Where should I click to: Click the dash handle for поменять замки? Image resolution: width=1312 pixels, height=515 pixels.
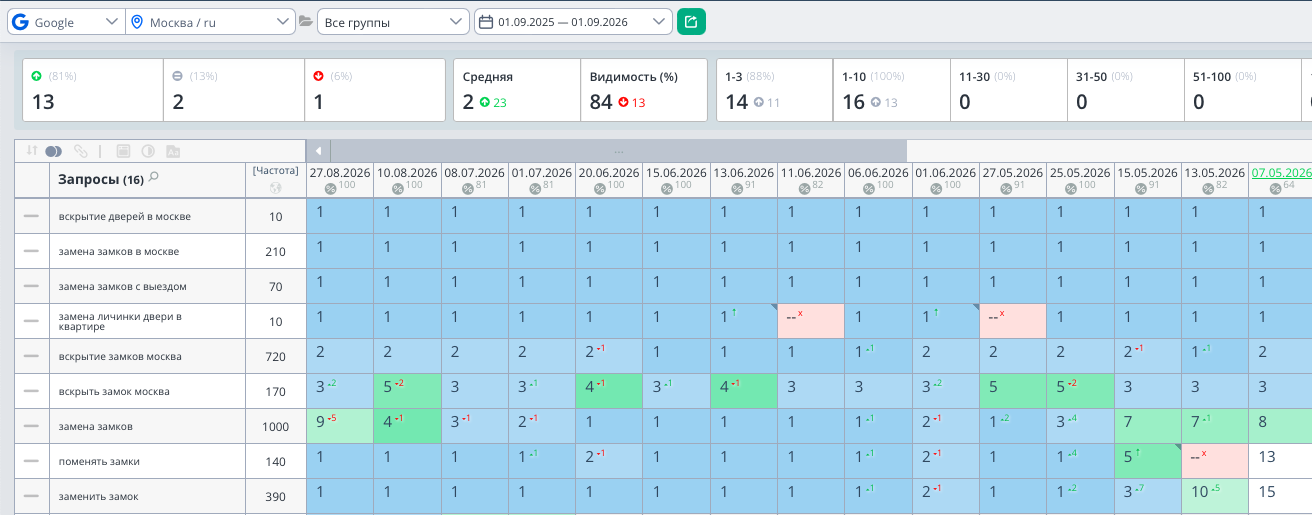(x=32, y=461)
